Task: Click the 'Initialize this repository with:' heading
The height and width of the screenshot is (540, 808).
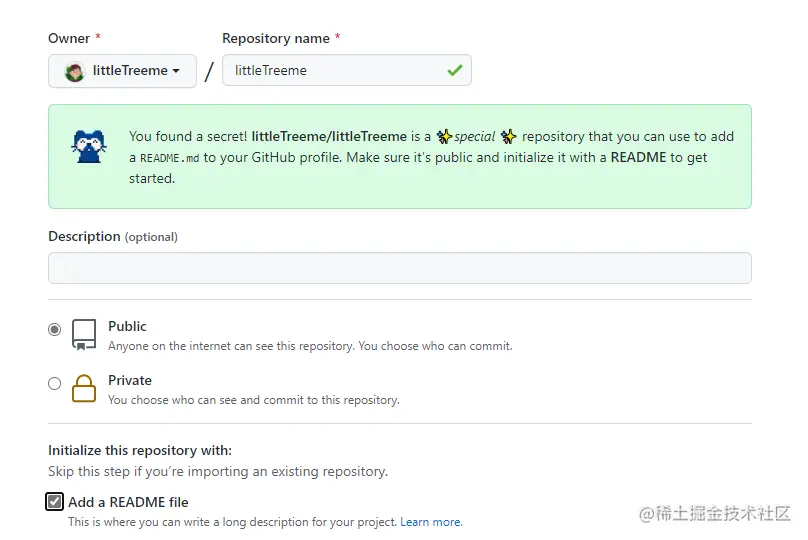Action: (140, 450)
